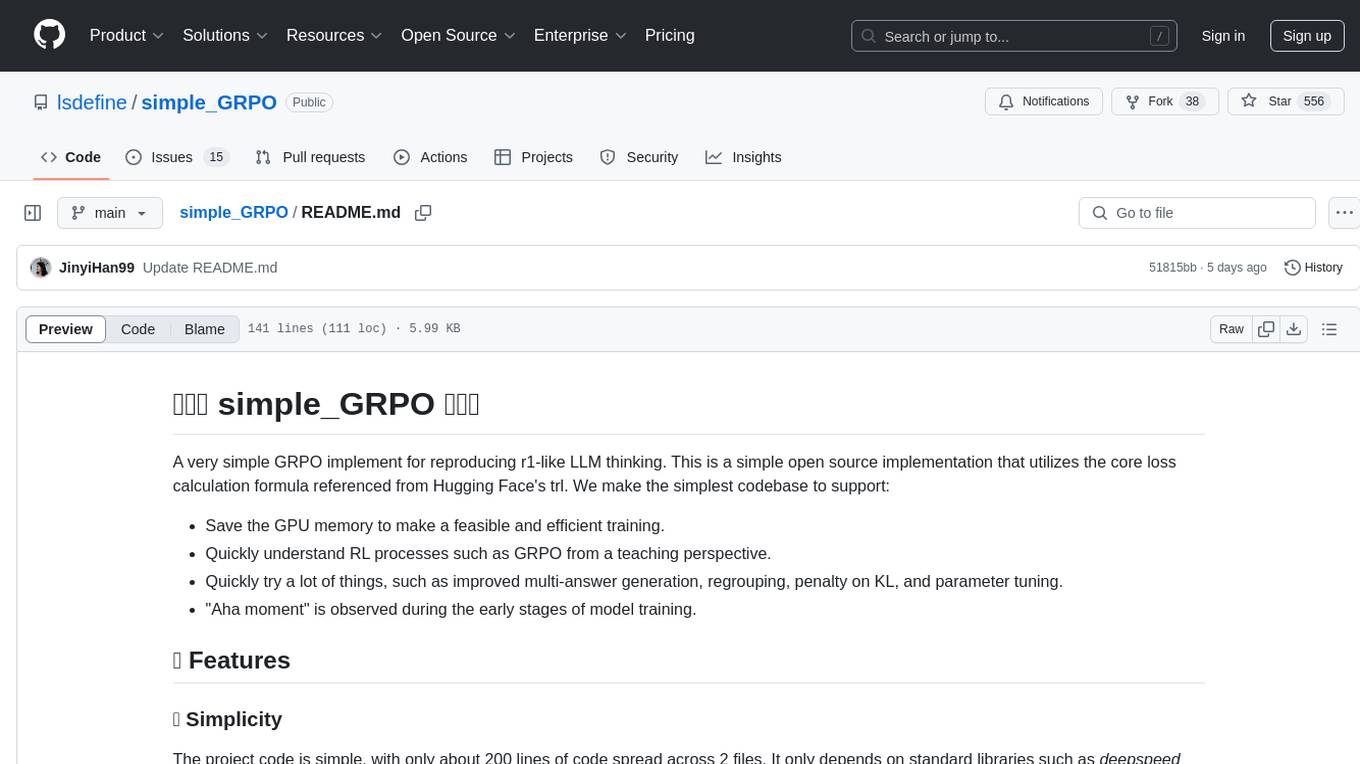The width and height of the screenshot is (1360, 764).
Task: Switch to the Actions tab
Action: [x=430, y=157]
